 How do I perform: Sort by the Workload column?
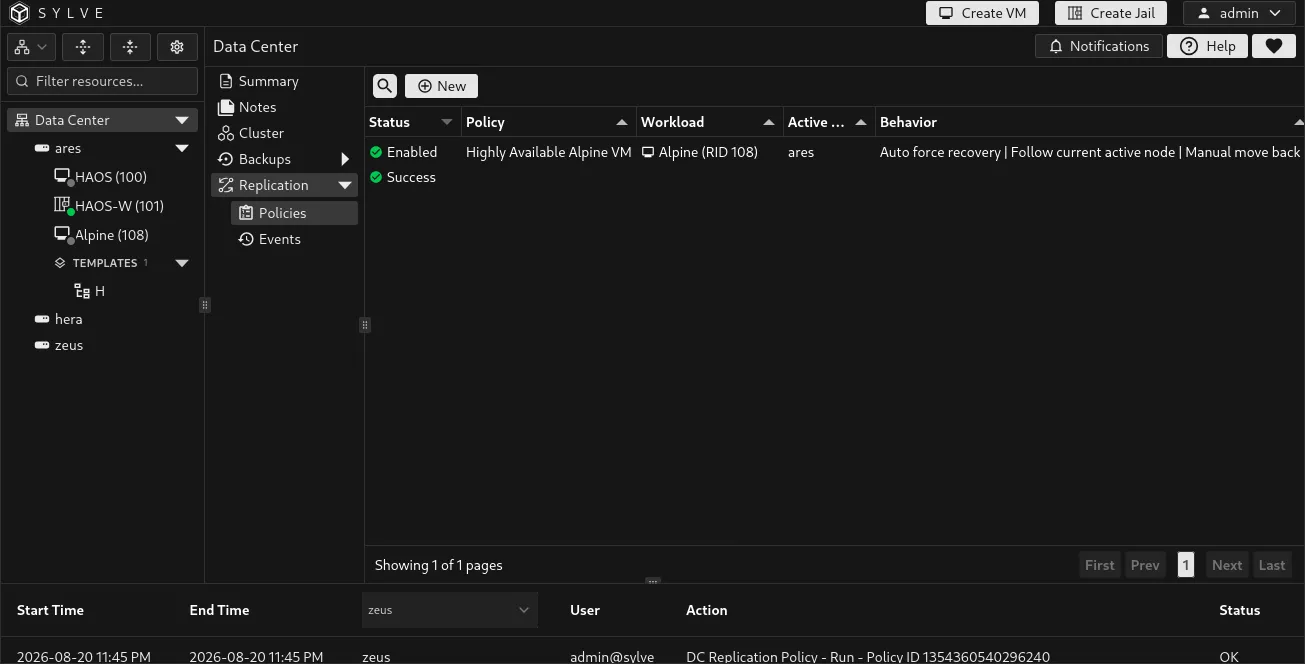[710, 122]
